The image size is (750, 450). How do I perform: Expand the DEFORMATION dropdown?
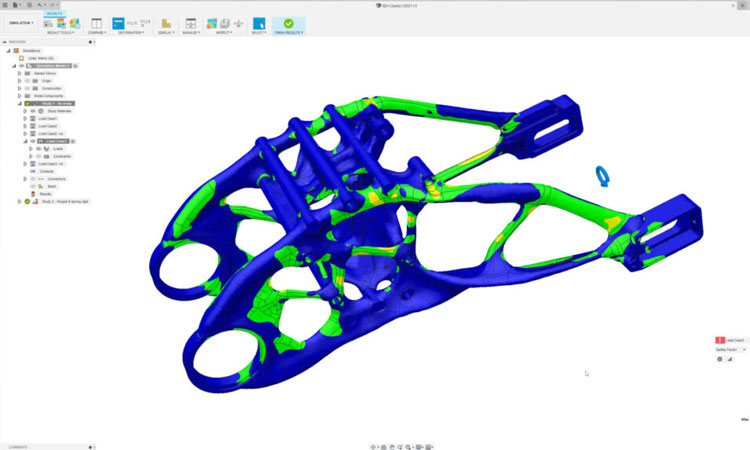pyautogui.click(x=131, y=33)
